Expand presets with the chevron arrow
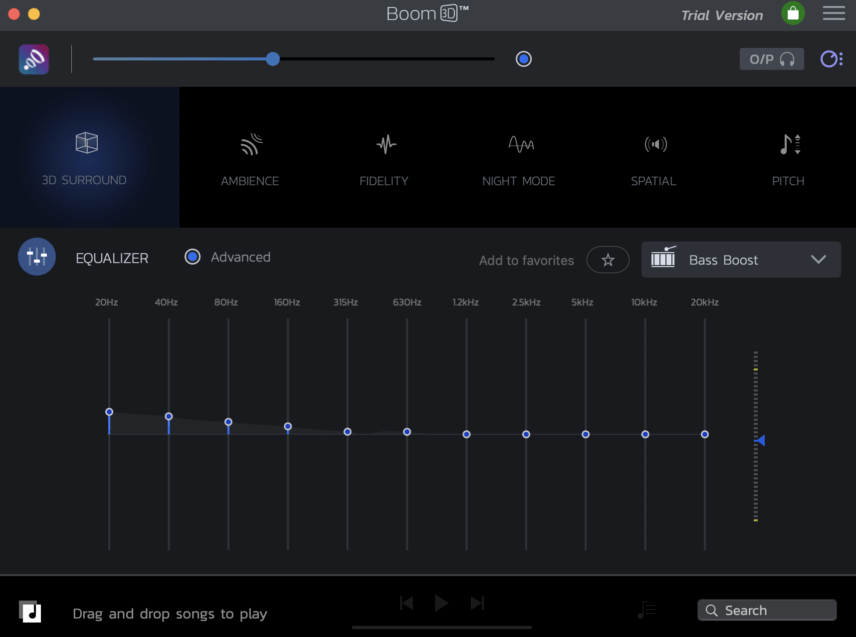This screenshot has height=637, width=856. point(818,259)
